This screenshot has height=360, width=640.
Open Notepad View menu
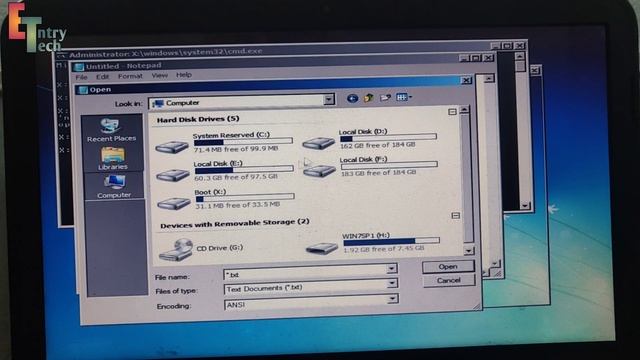point(160,75)
